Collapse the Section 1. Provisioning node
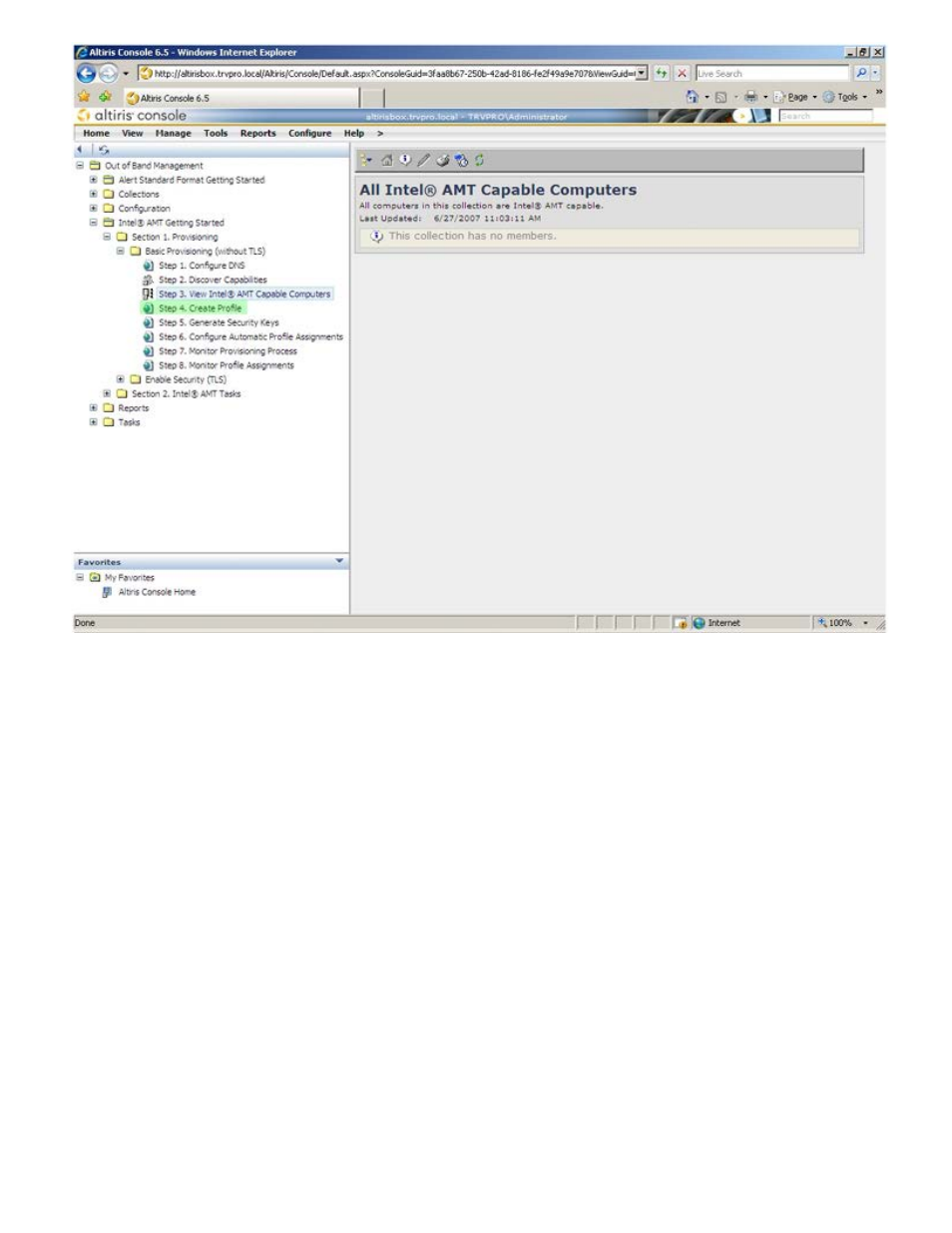This screenshot has width=952, height=1233. (x=107, y=237)
